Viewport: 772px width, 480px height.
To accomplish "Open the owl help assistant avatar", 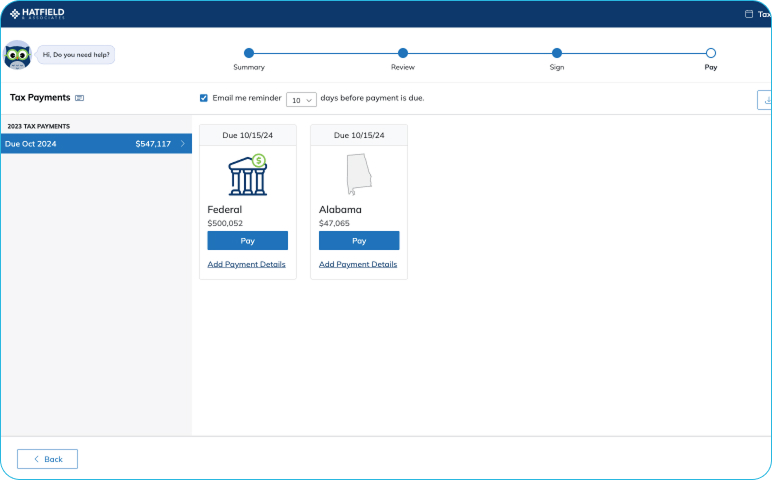I will 17,55.
